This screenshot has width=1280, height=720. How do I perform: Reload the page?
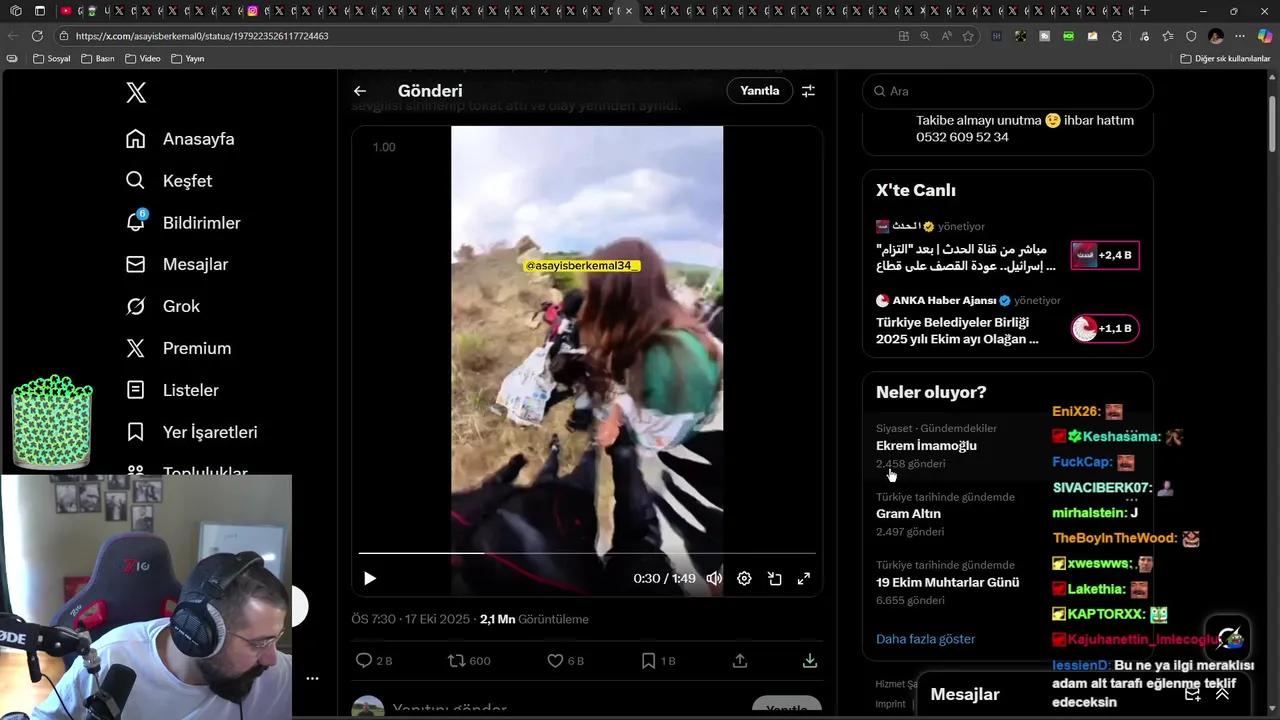click(x=37, y=36)
